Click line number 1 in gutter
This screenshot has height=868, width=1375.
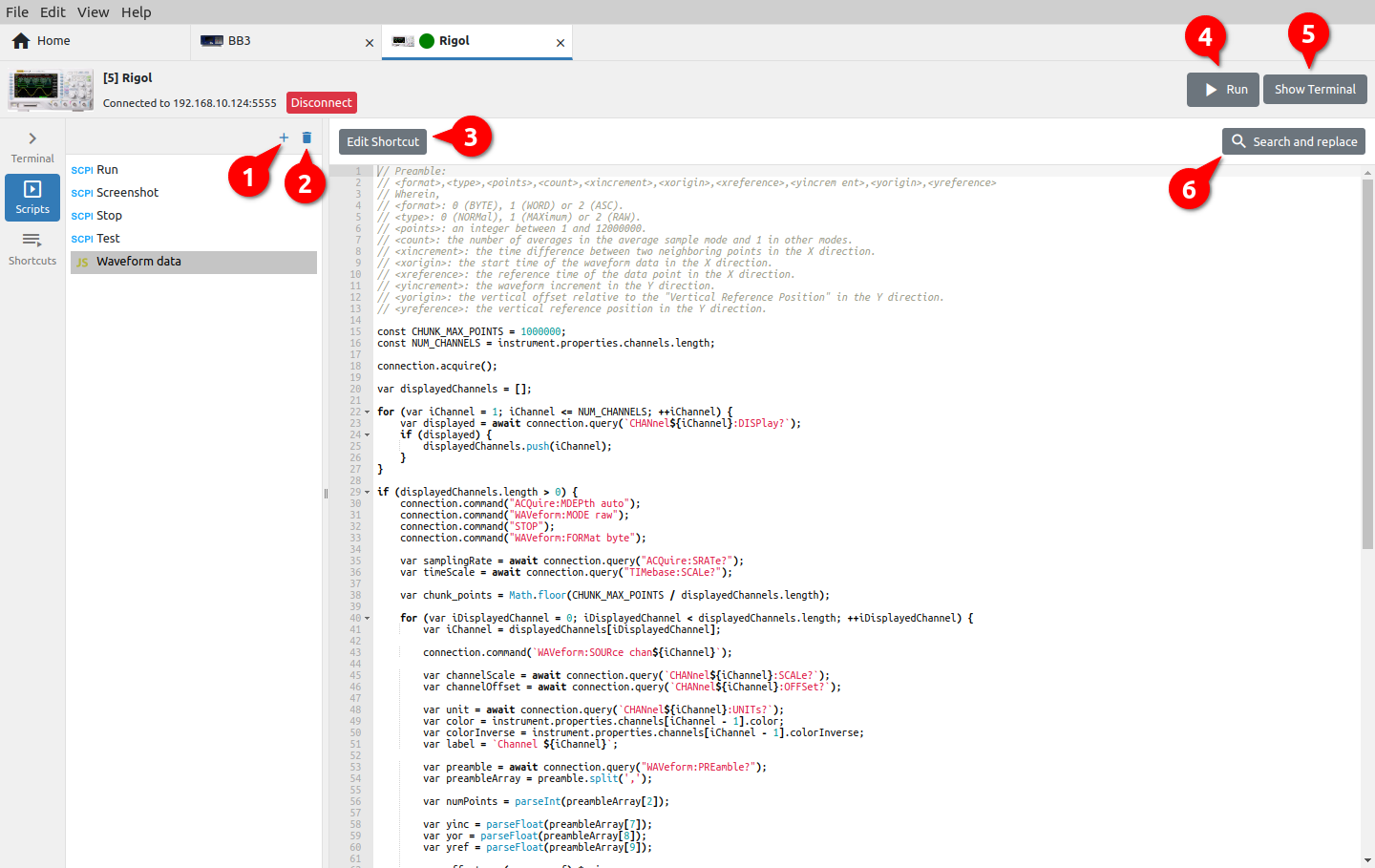tap(358, 172)
